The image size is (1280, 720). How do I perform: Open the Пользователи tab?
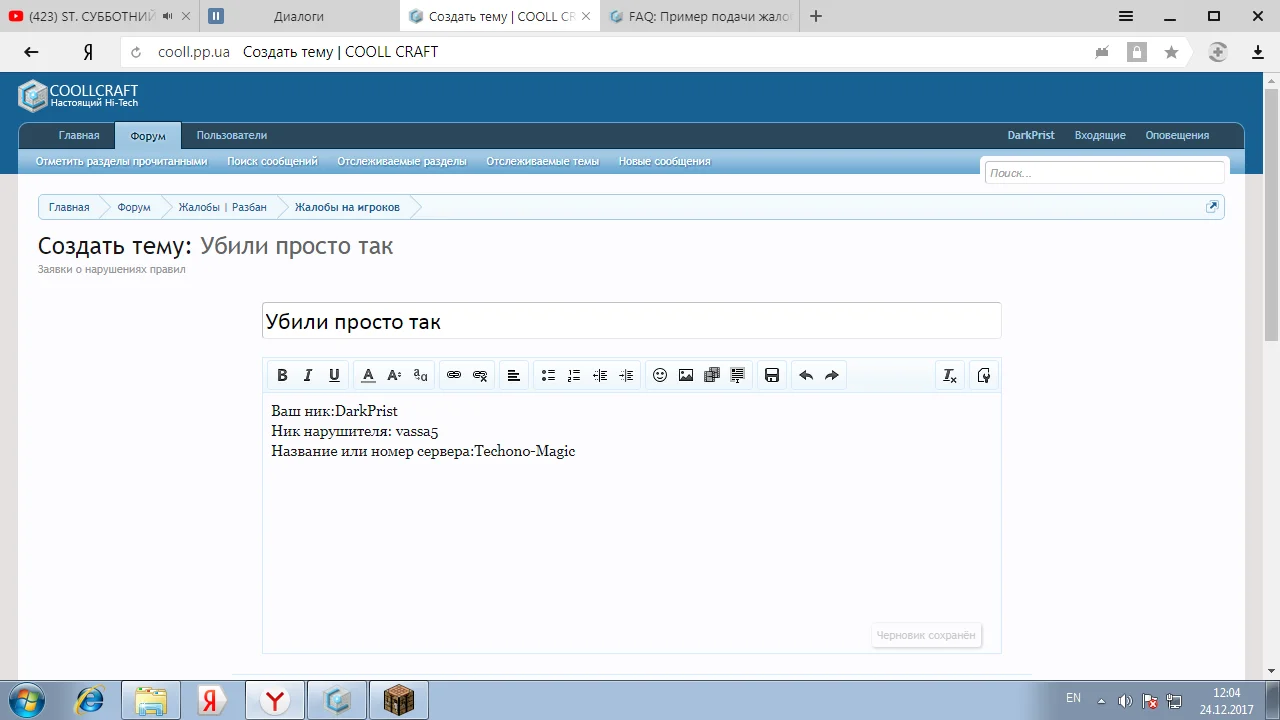click(231, 135)
